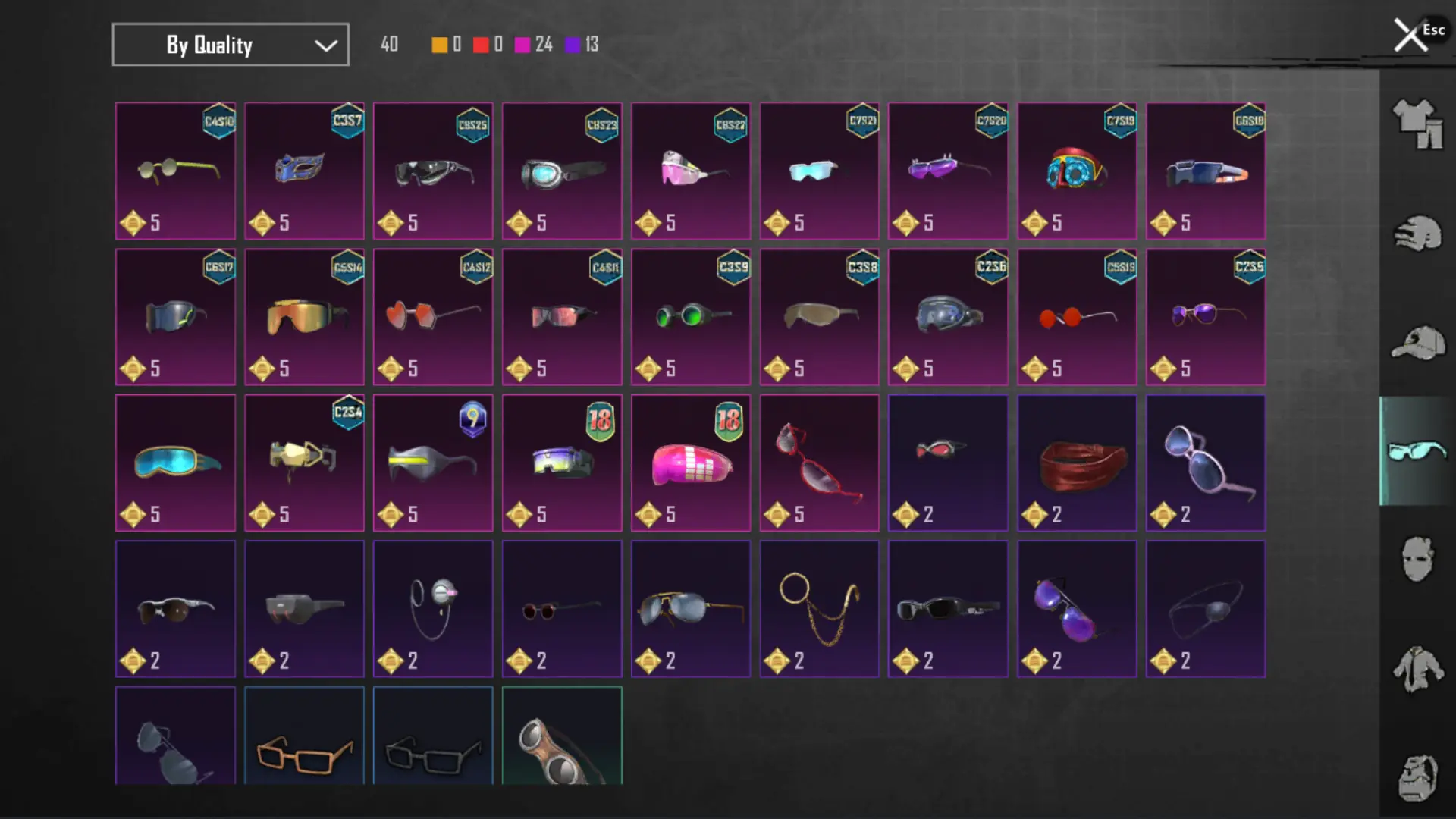Filter by purple quality swatch showing 13
The height and width of the screenshot is (819, 1456).
click(x=573, y=45)
